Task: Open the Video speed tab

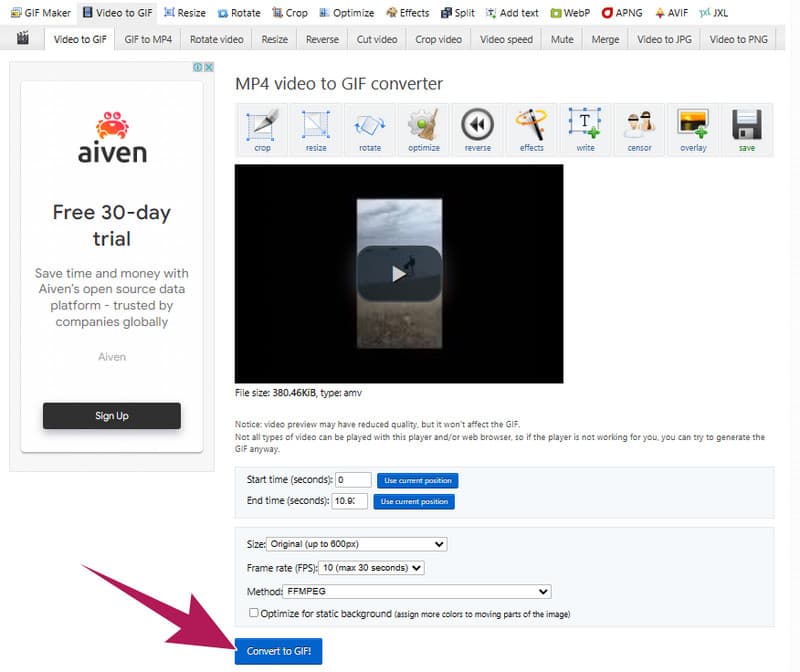Action: [x=506, y=39]
